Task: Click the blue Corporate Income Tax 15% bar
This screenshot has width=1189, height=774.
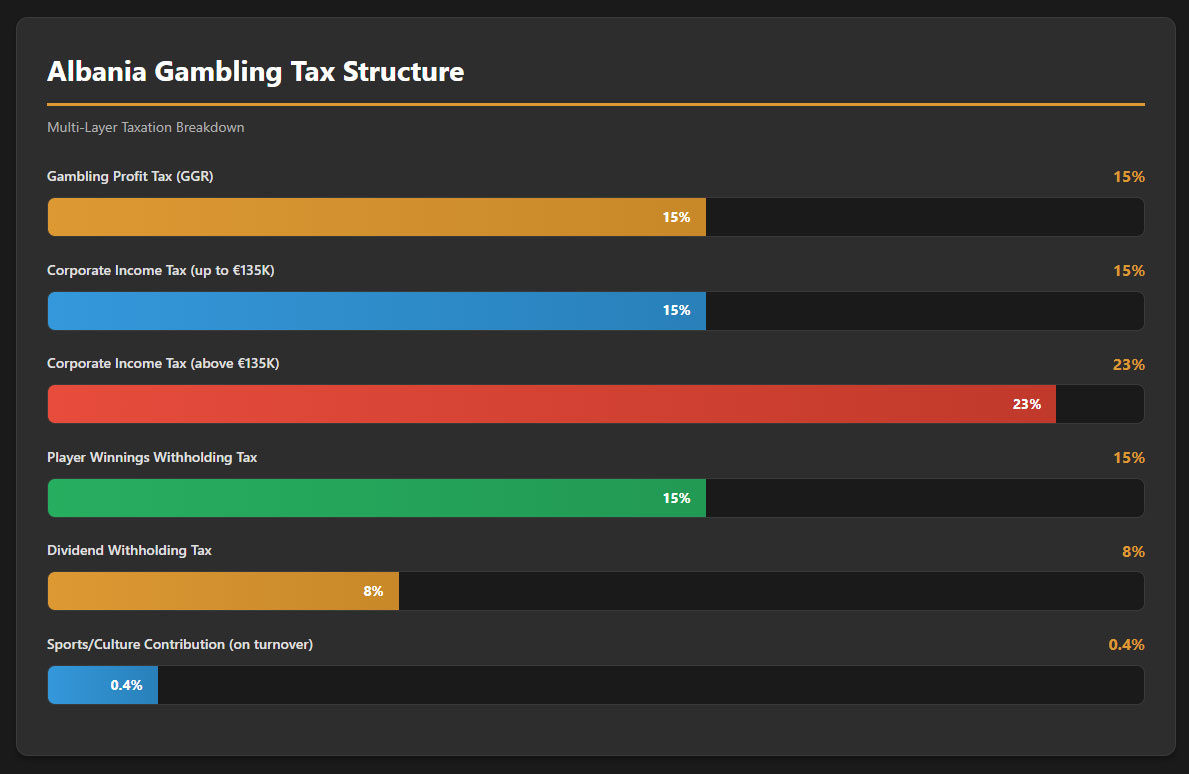Action: [376, 311]
